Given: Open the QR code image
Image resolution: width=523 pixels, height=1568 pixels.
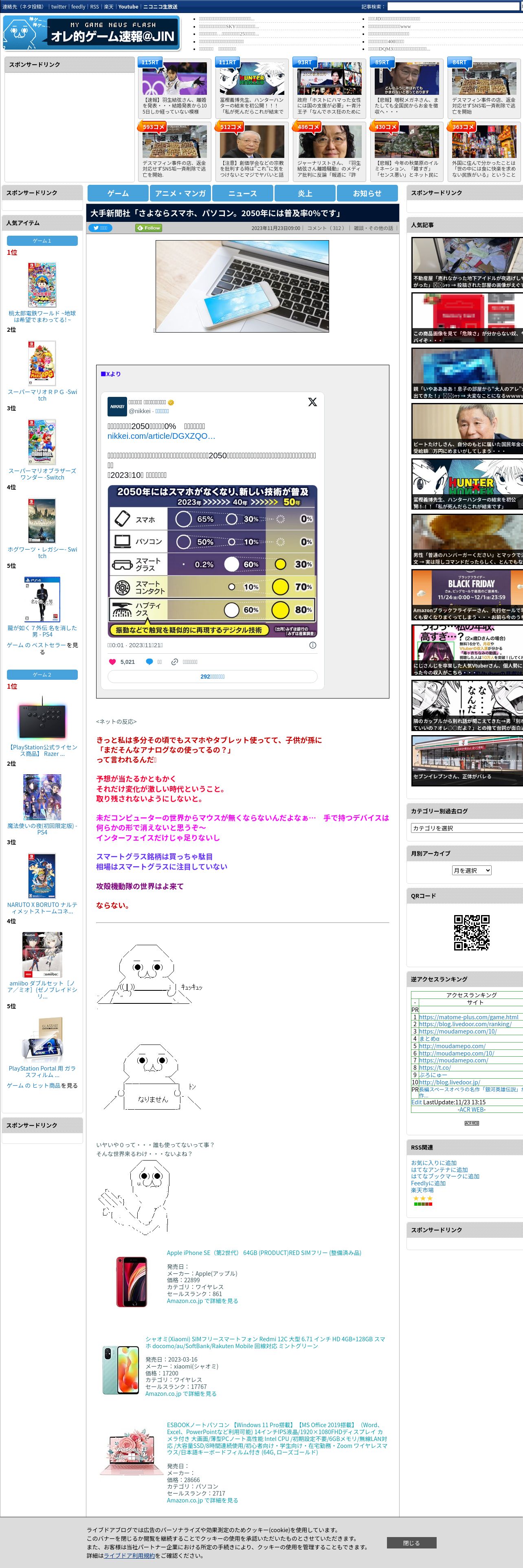Looking at the screenshot, I should 472,932.
